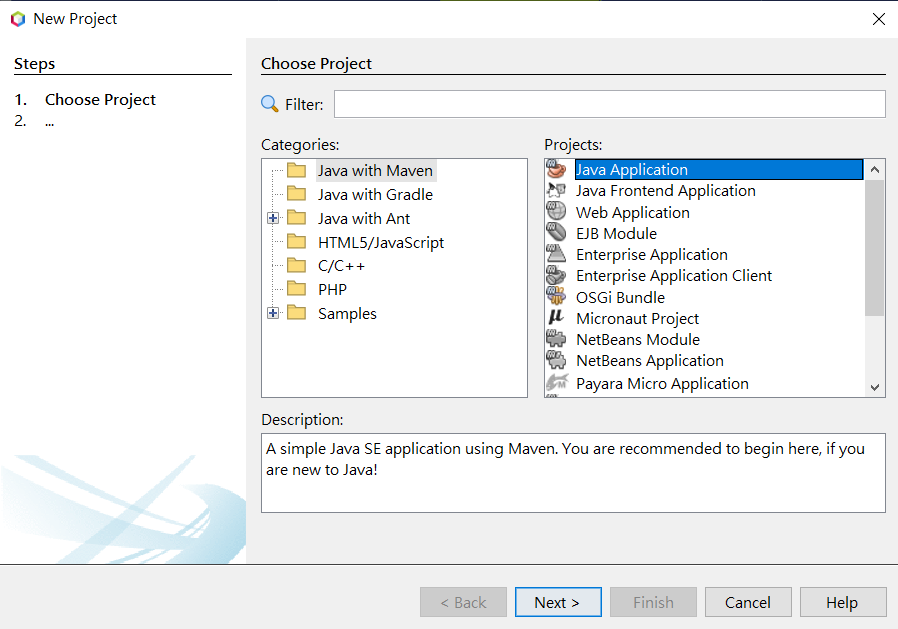Click the HTML5/JavaScript folder icon

coord(297,242)
